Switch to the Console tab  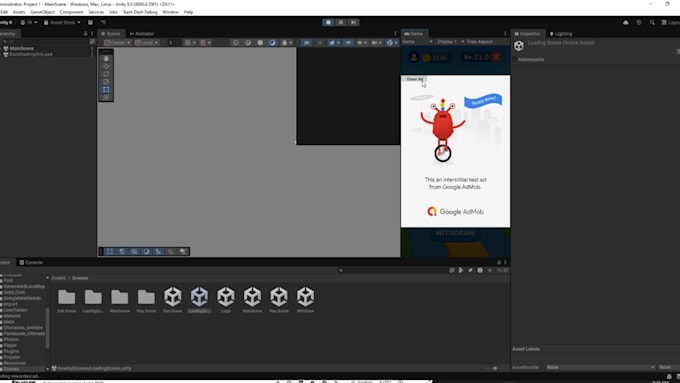[x=31, y=262]
